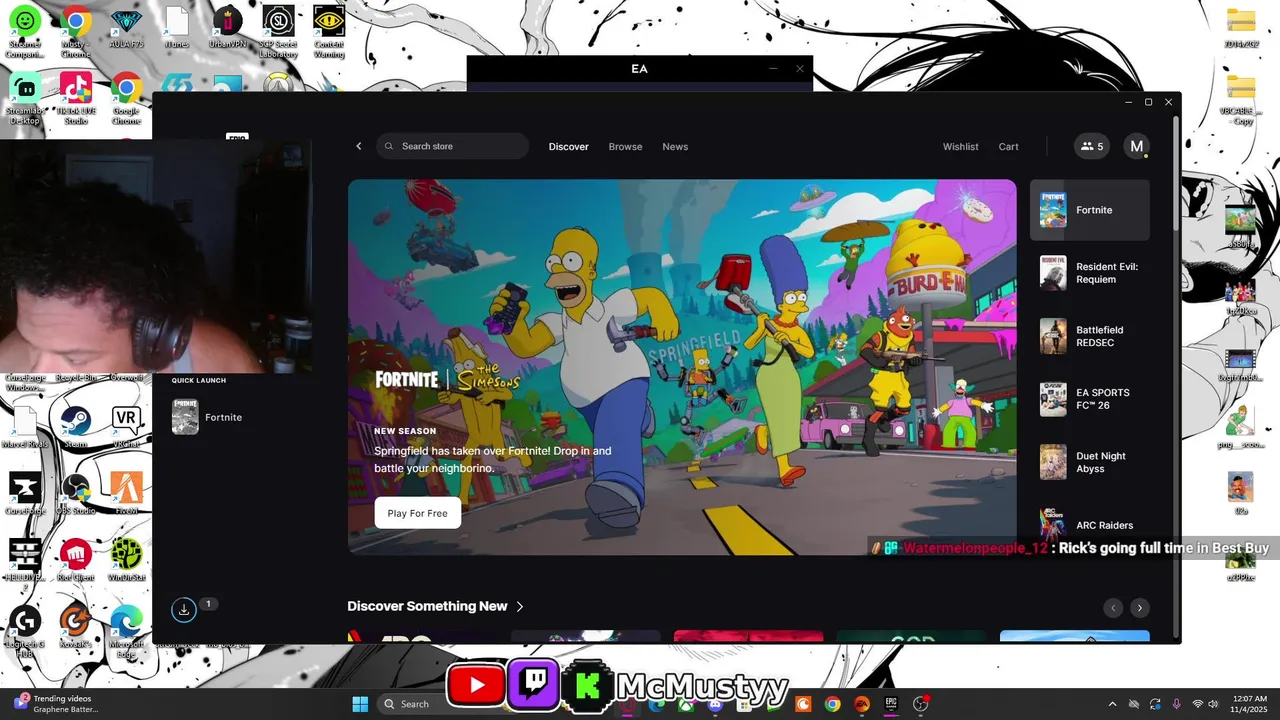Open WinDirStat desktop shortcut
This screenshot has width=1280, height=720.
pyautogui.click(x=126, y=560)
